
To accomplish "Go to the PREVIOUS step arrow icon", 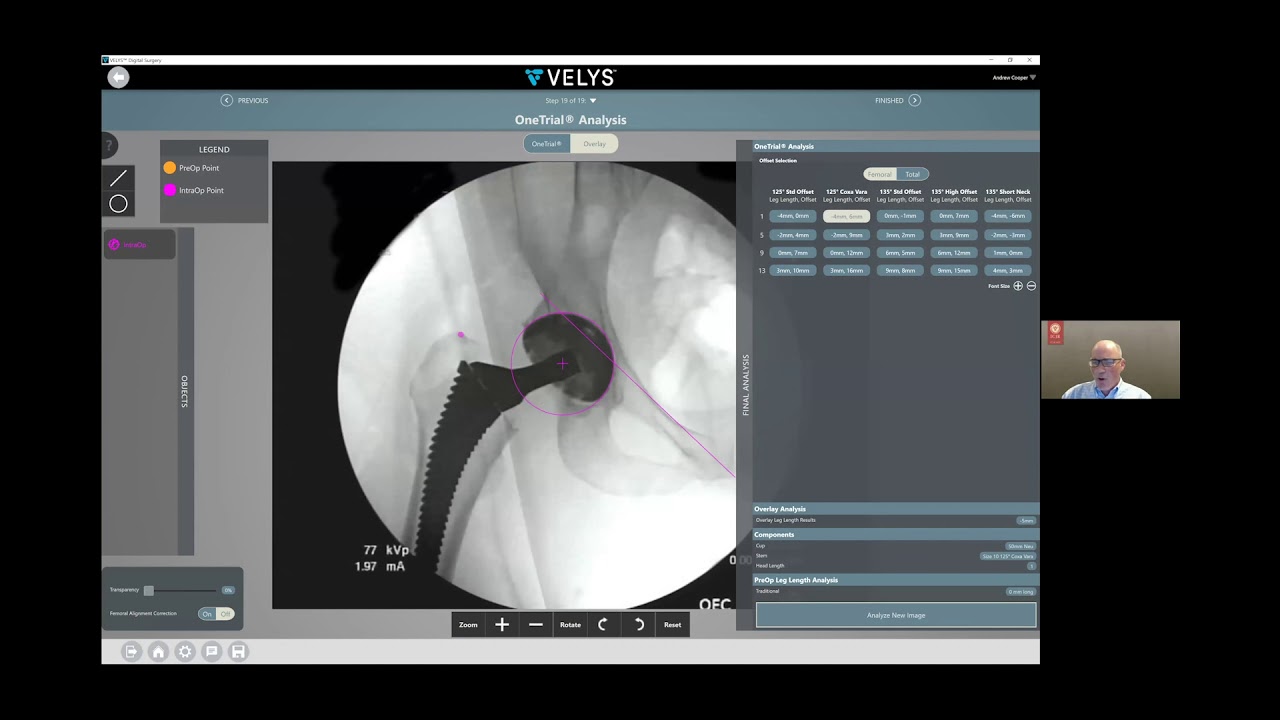I will click(227, 100).
